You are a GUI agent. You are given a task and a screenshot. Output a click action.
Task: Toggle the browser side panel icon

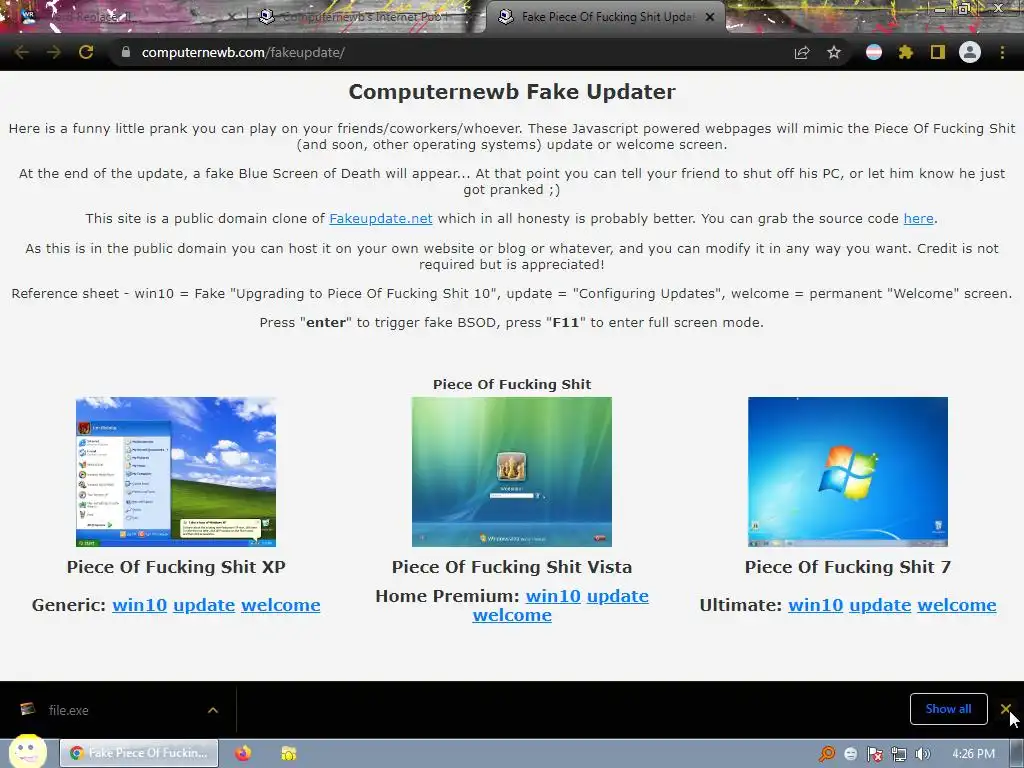click(x=938, y=52)
